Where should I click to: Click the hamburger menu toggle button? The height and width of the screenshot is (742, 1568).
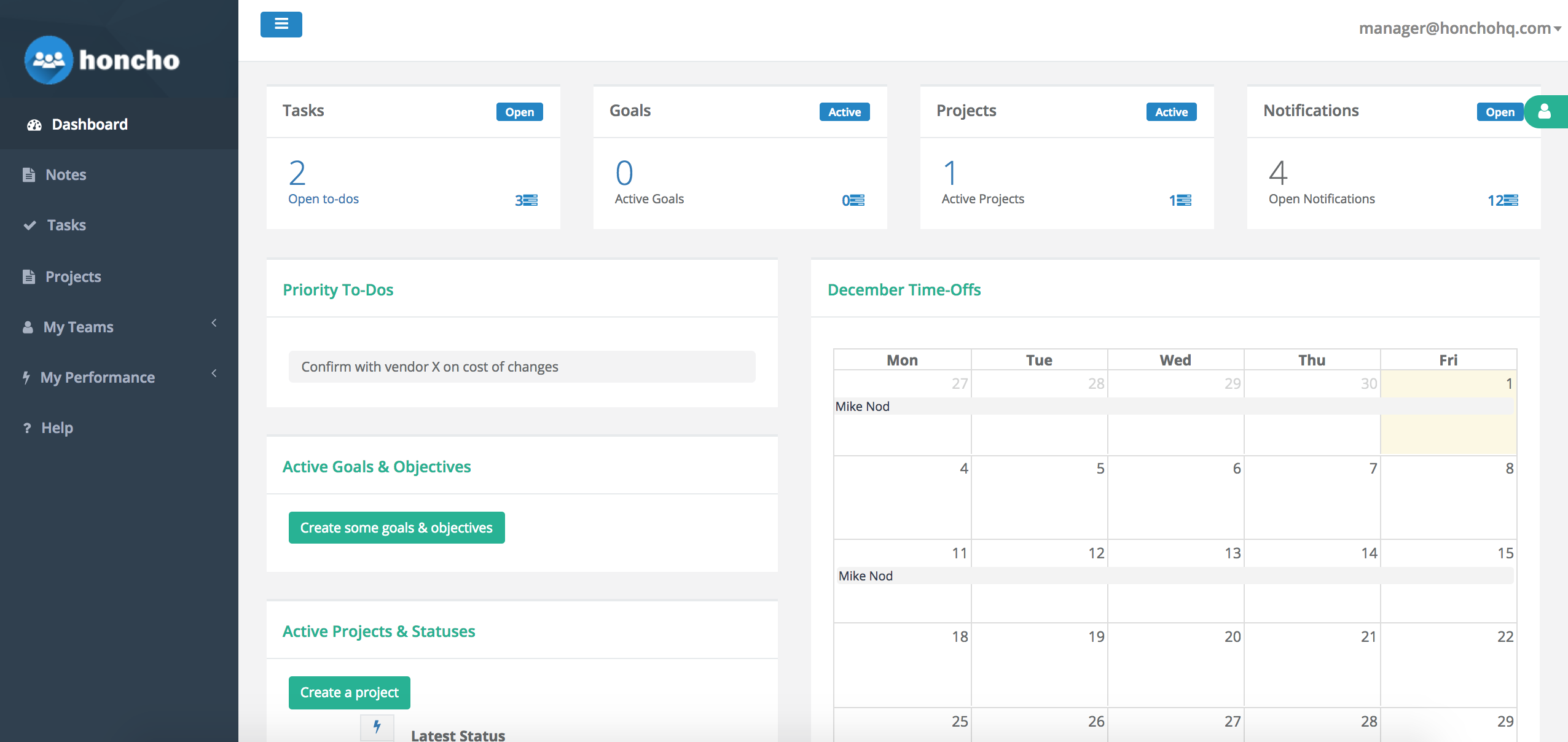point(281,25)
